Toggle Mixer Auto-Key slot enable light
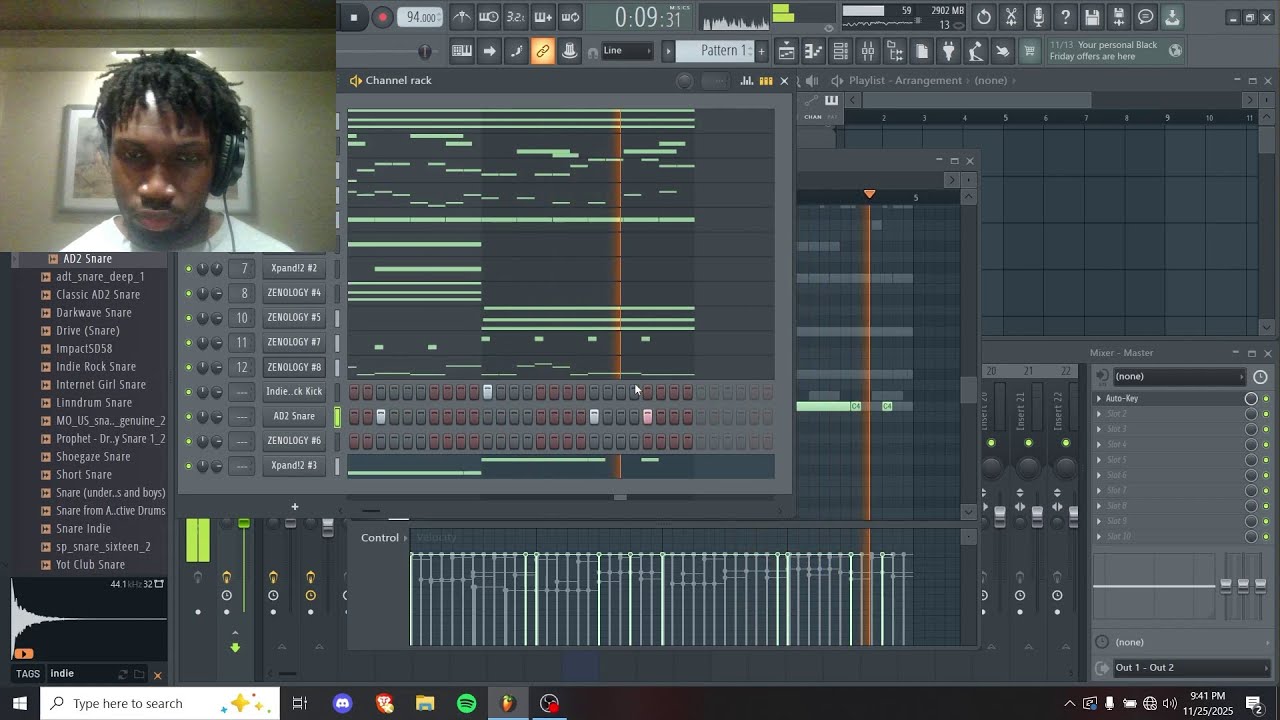1280x720 pixels. point(1266,399)
